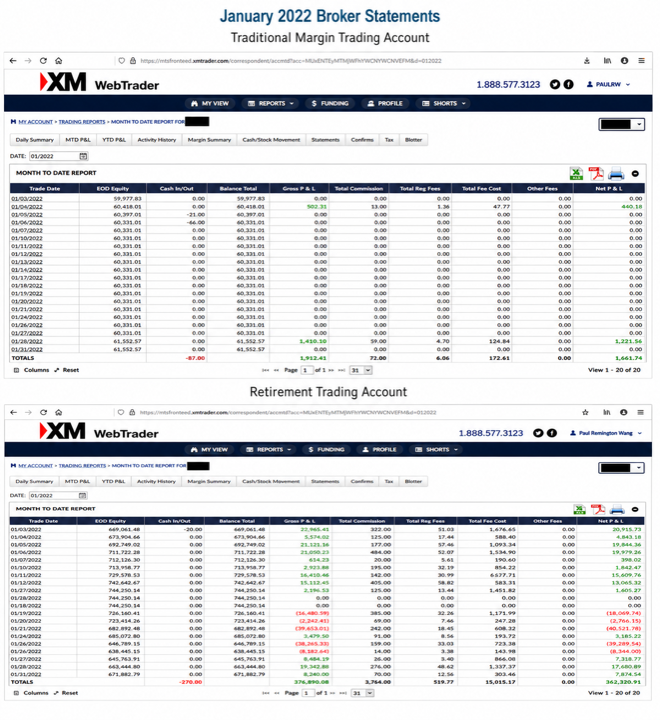Click browser back arrow in top window
660x720 pixels.
click(13, 61)
